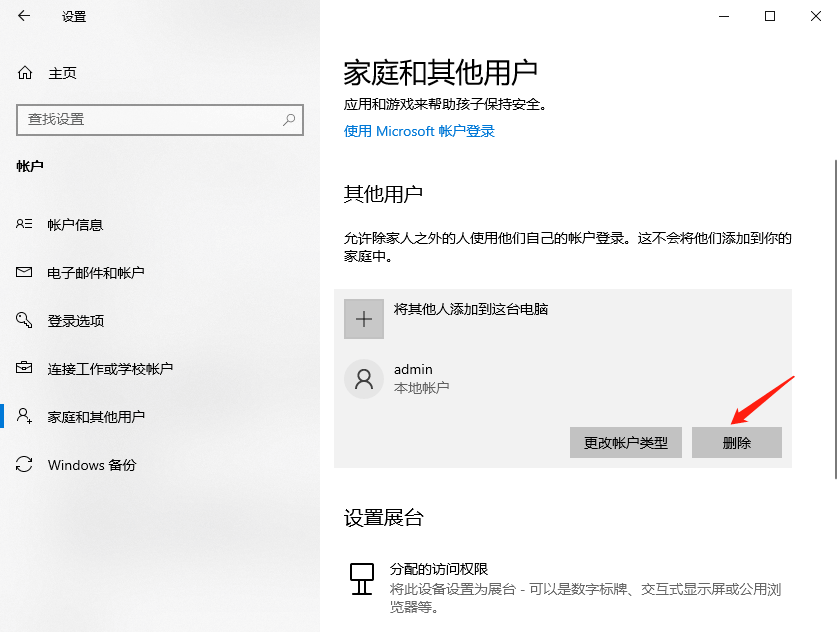
Task: Click the Windows backup sync icon
Action: pos(22,464)
